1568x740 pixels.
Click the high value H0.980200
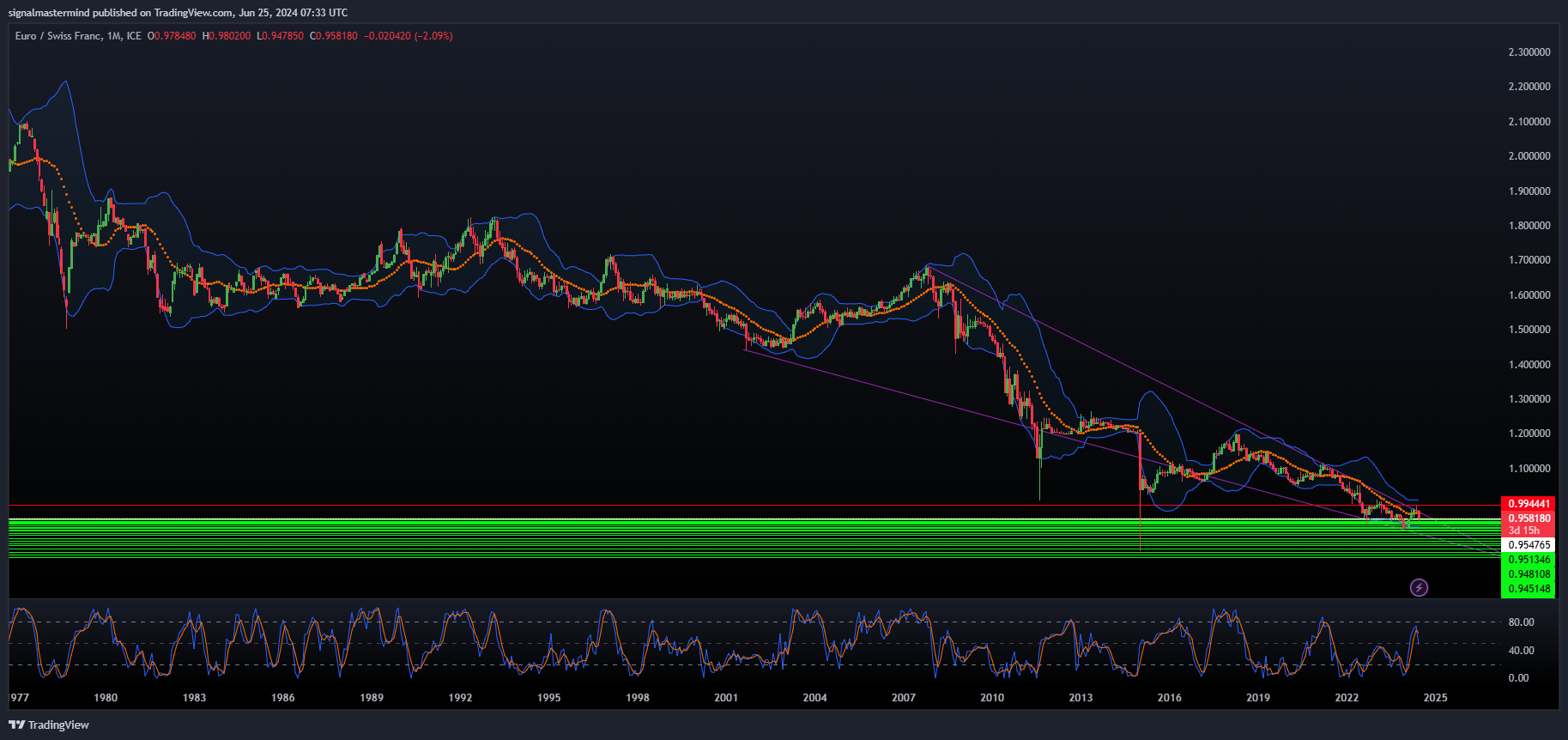[227, 36]
